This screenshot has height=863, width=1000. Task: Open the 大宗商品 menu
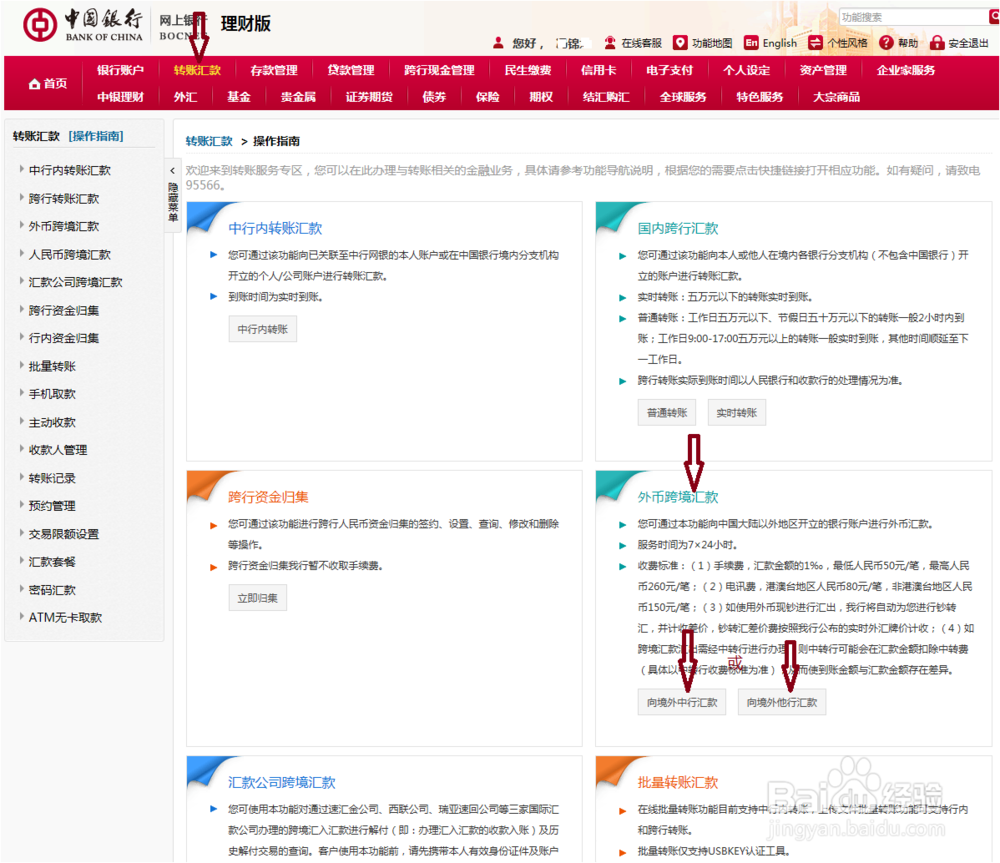837,97
